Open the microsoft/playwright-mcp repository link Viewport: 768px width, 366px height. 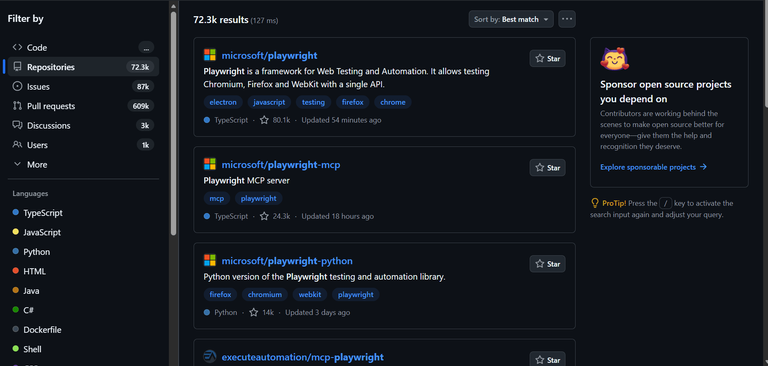point(281,165)
